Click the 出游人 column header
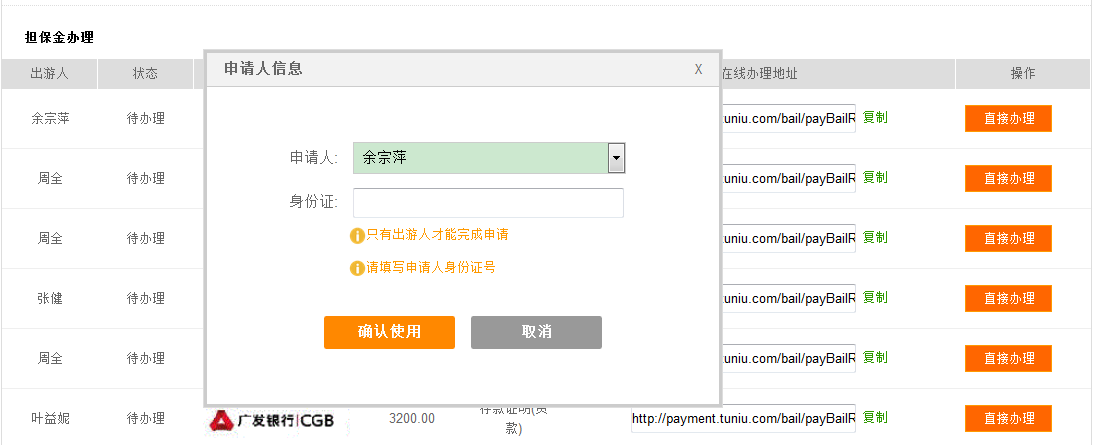 click(50, 74)
